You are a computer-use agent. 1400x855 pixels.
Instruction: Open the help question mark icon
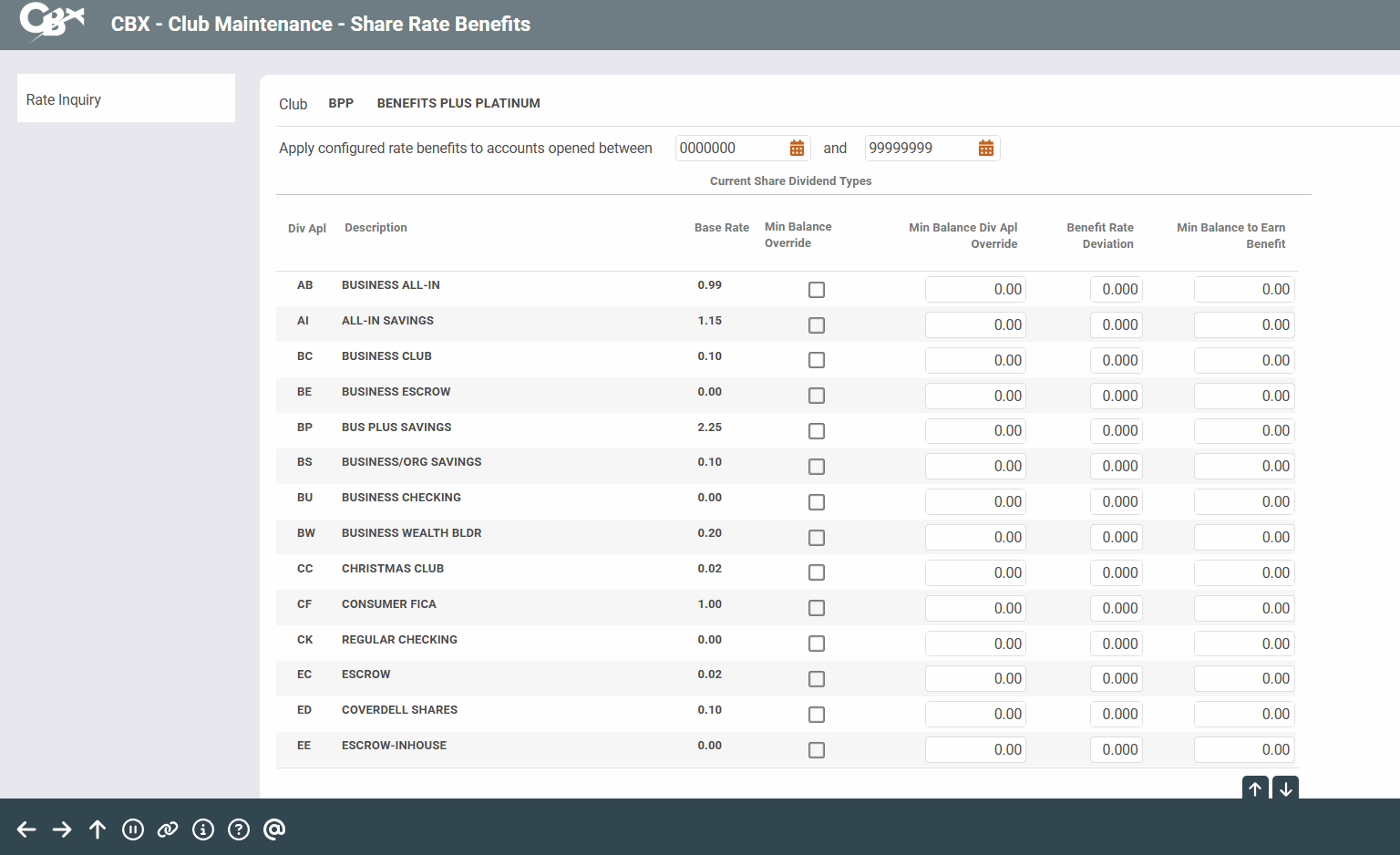point(239,829)
